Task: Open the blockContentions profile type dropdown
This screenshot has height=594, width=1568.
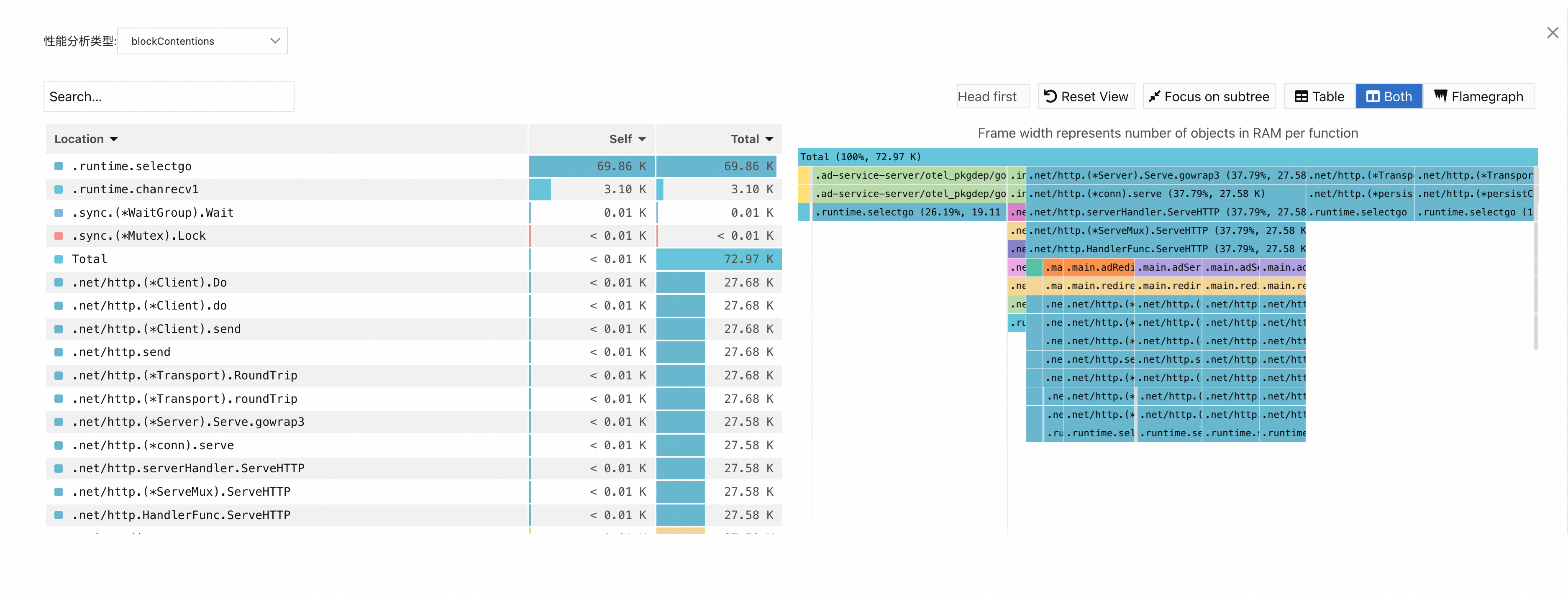Action: click(202, 41)
